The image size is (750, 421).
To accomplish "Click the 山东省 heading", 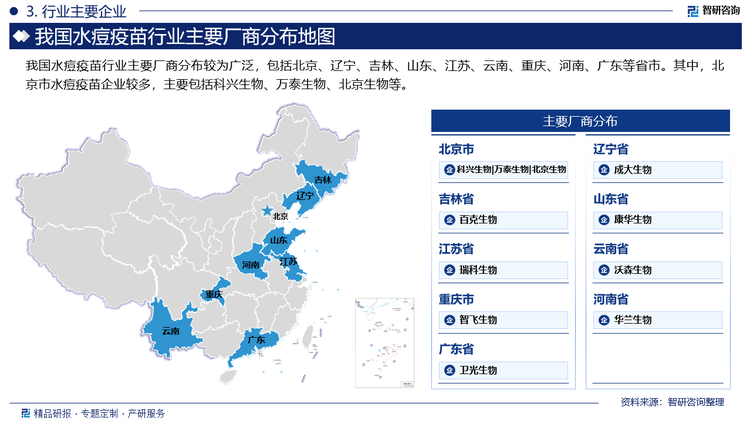I will click(x=611, y=199).
